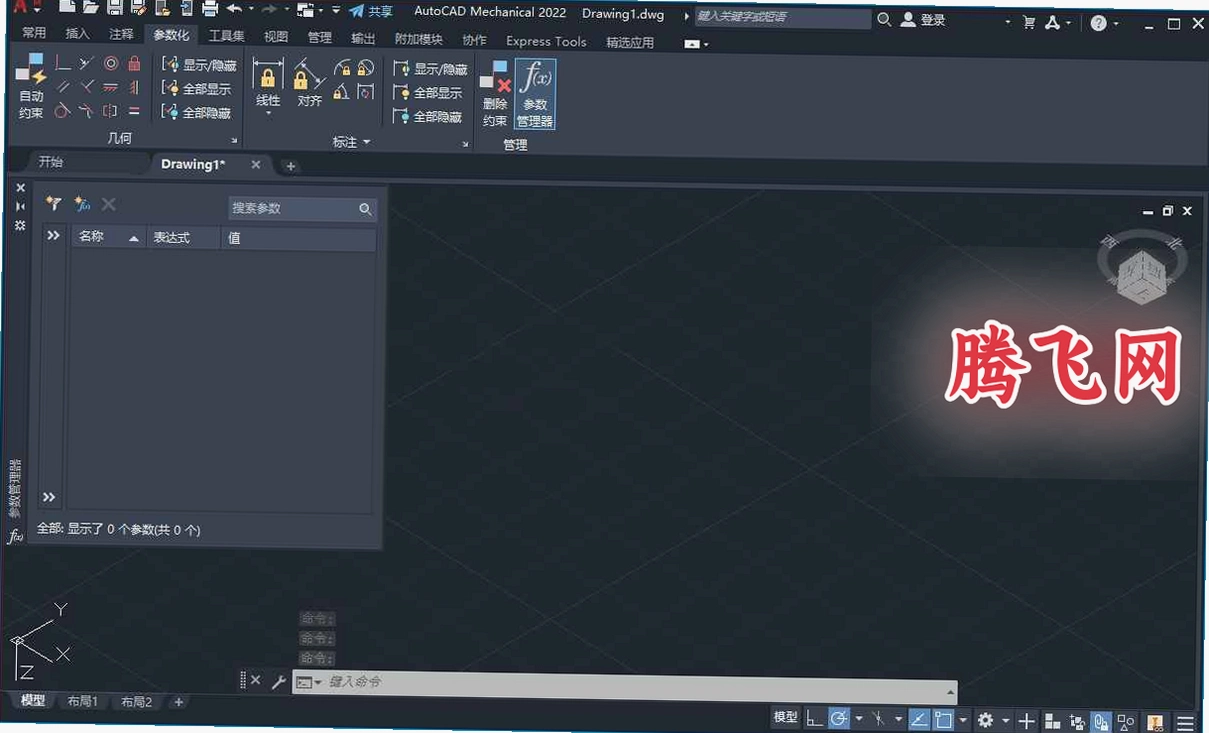
Task: Open the 注释 ribbon tab
Action: click(x=121, y=35)
